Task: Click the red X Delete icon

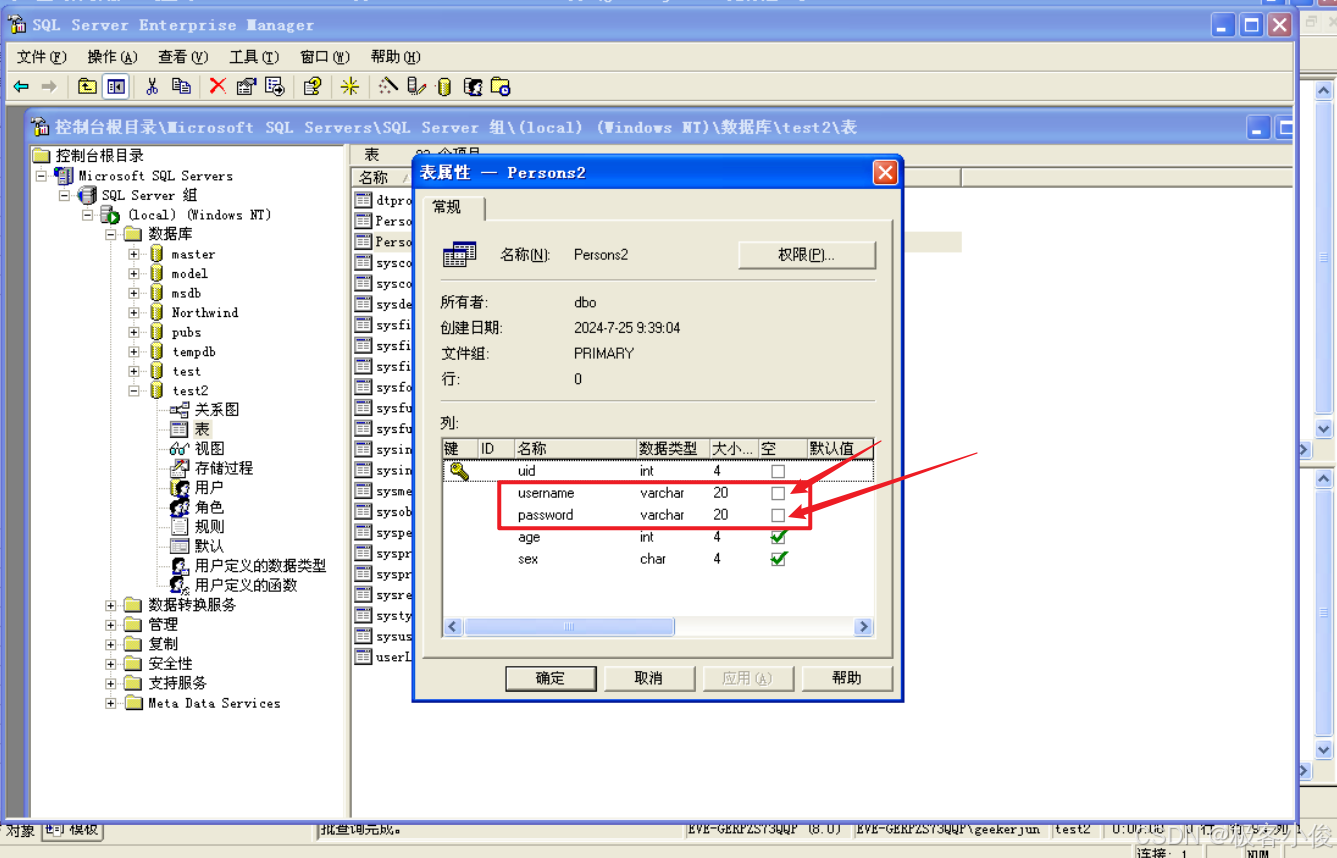Action: click(x=217, y=87)
